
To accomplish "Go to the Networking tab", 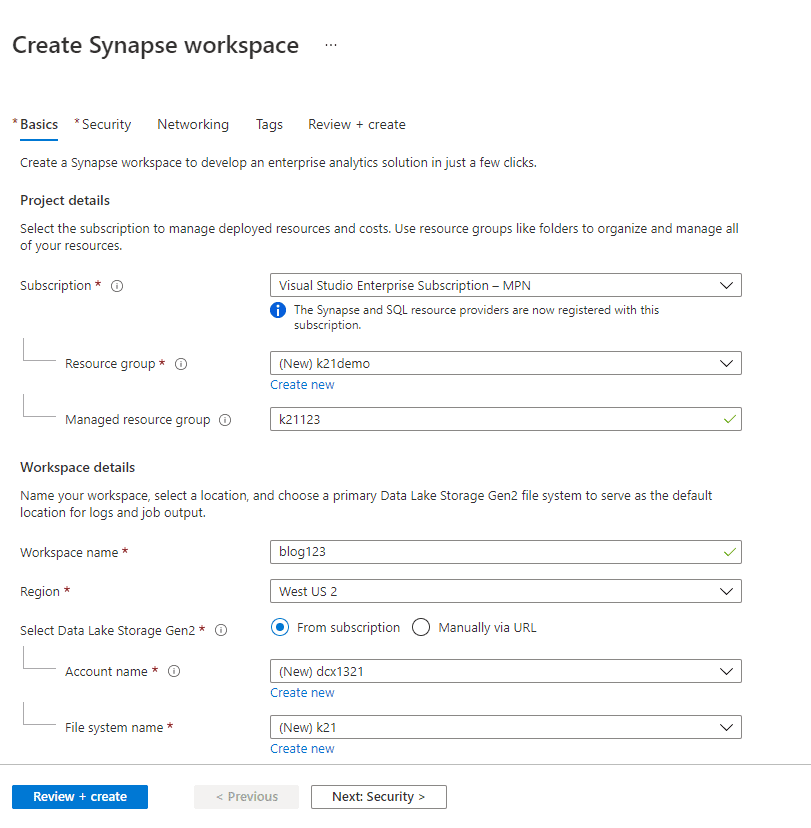I will (193, 125).
